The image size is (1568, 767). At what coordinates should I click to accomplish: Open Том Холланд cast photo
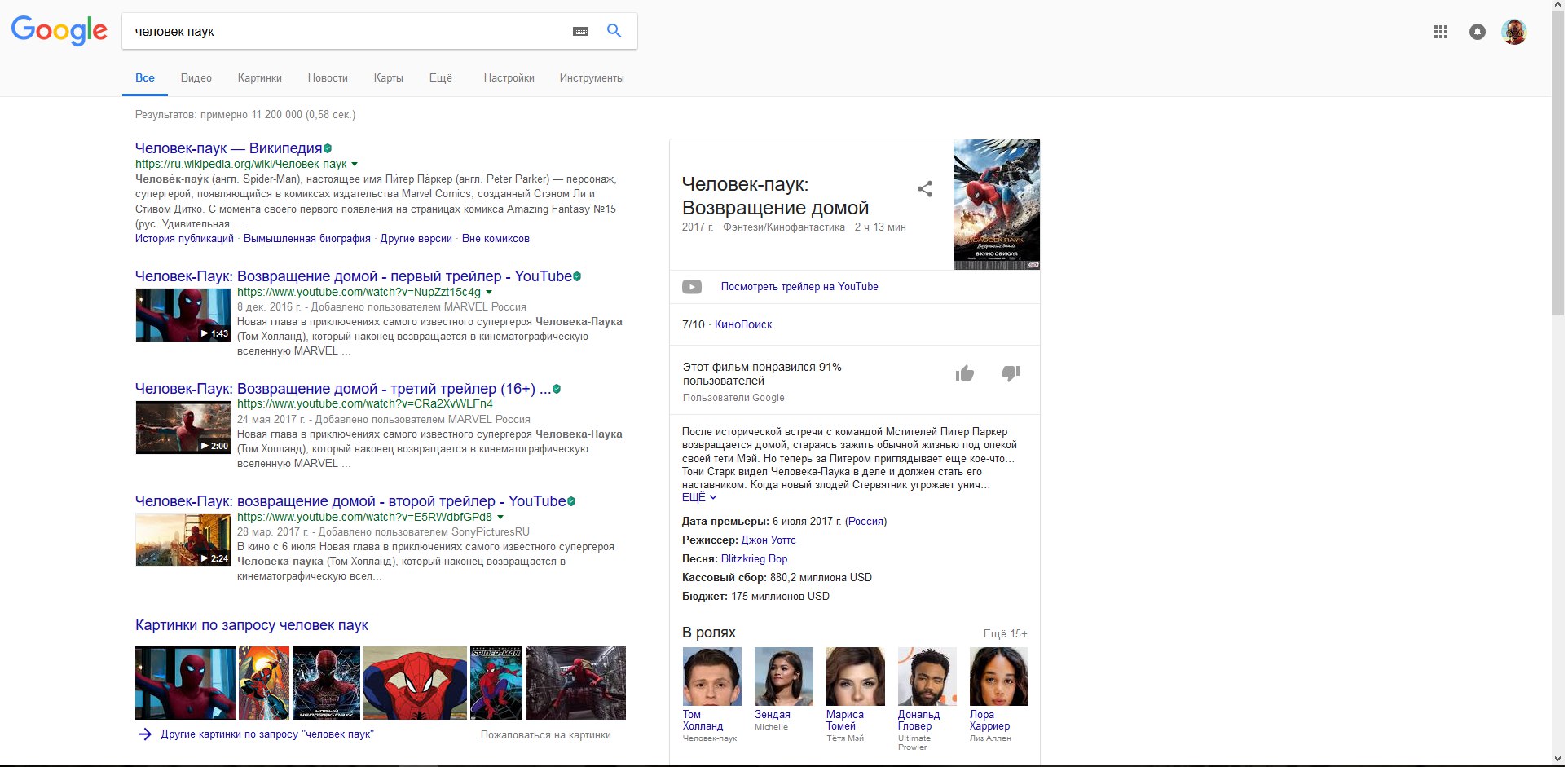pos(711,677)
